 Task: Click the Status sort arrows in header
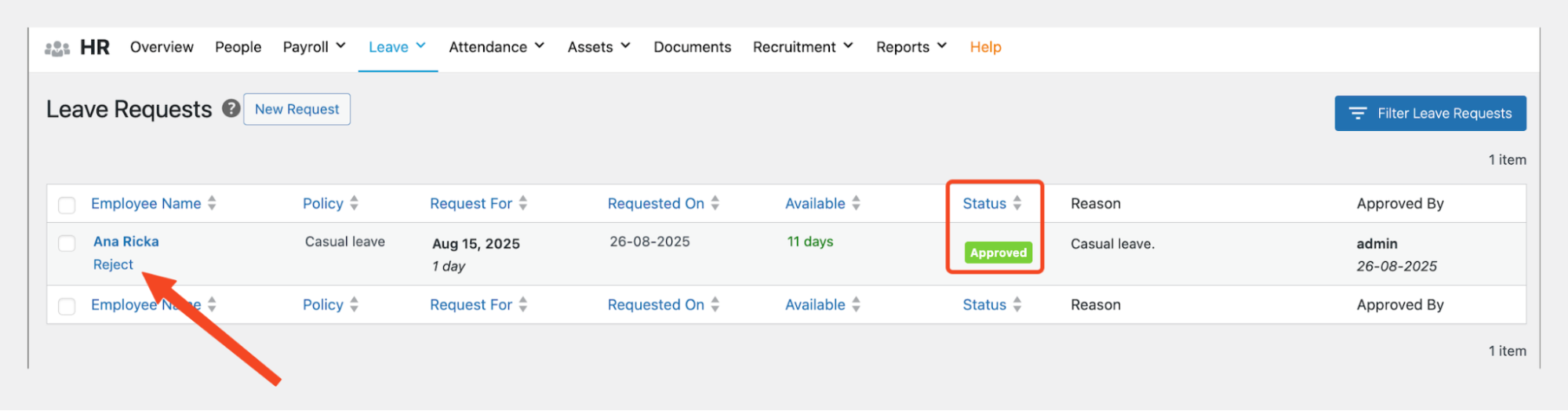pos(1017,203)
